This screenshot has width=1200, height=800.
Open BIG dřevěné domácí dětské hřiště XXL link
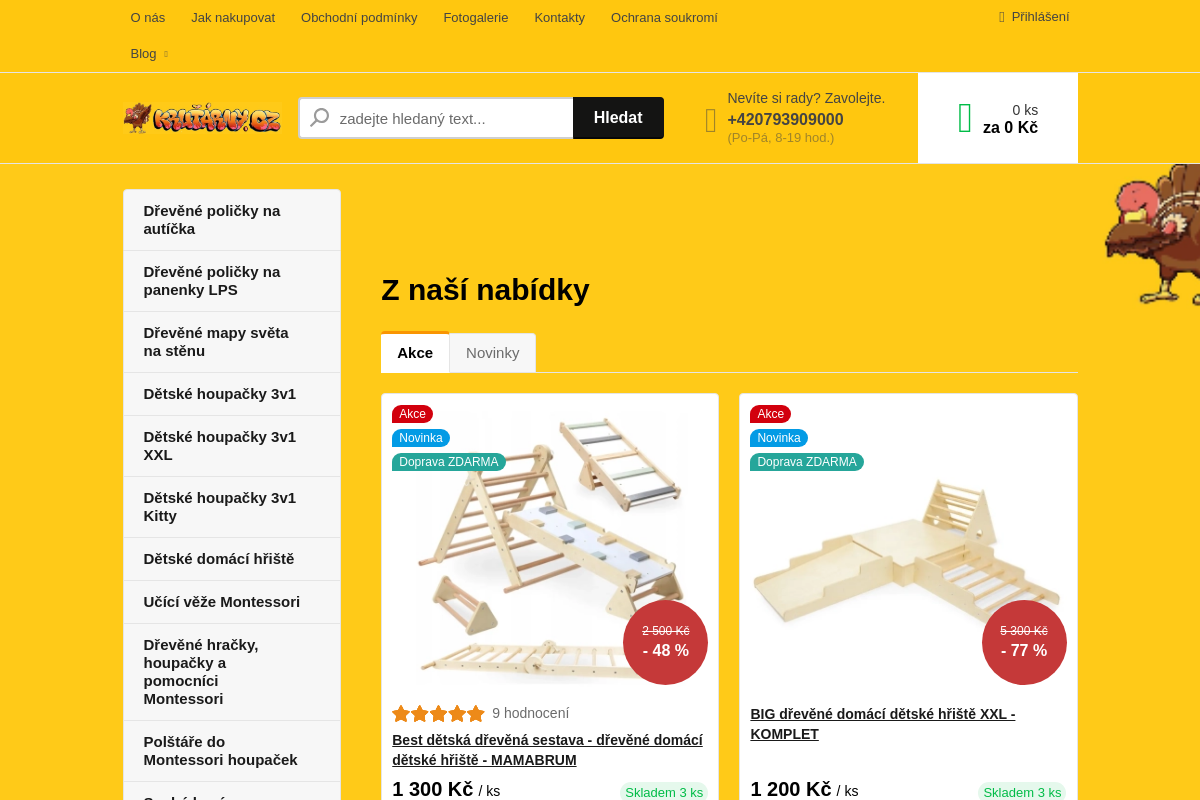883,724
